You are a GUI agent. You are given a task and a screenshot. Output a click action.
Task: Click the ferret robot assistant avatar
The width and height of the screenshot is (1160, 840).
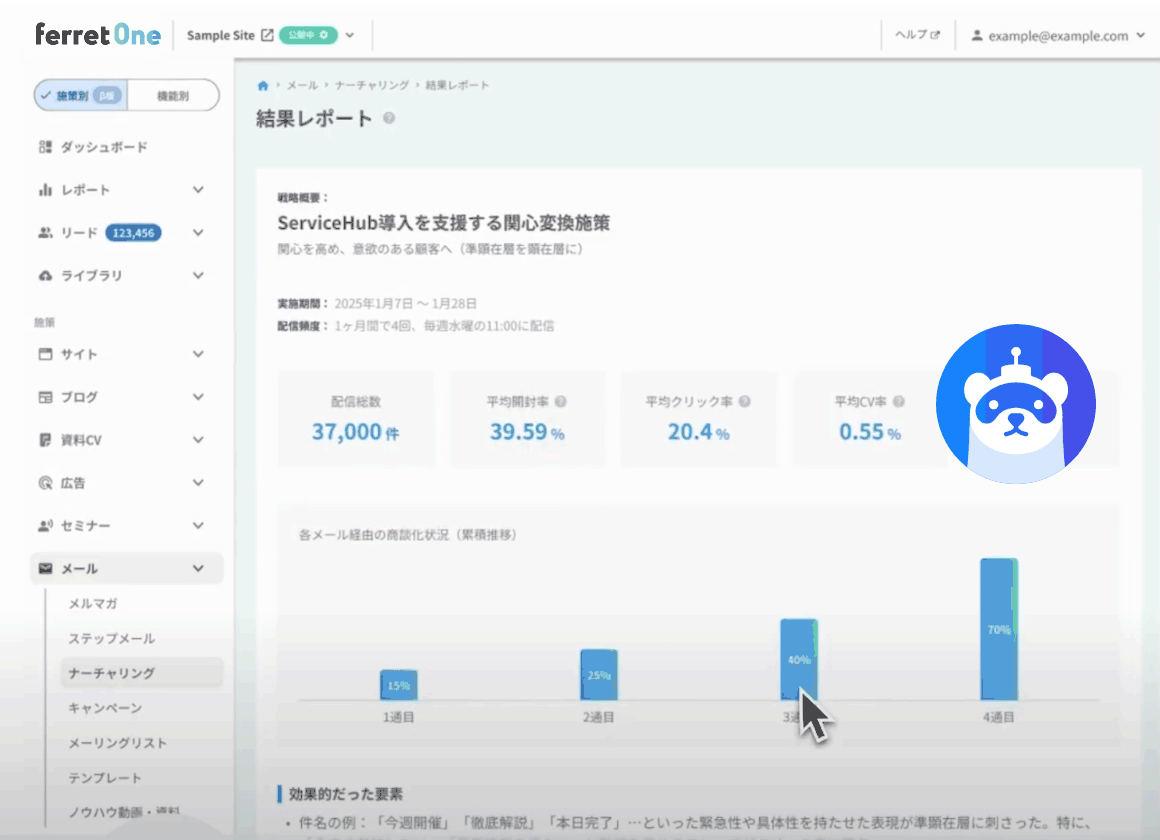click(x=1015, y=403)
